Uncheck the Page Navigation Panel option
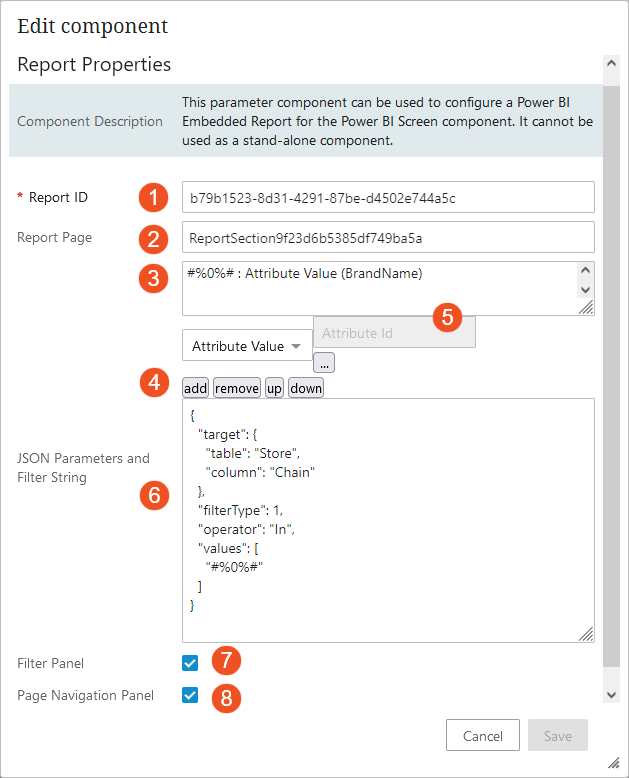The image size is (629, 778). [190, 695]
